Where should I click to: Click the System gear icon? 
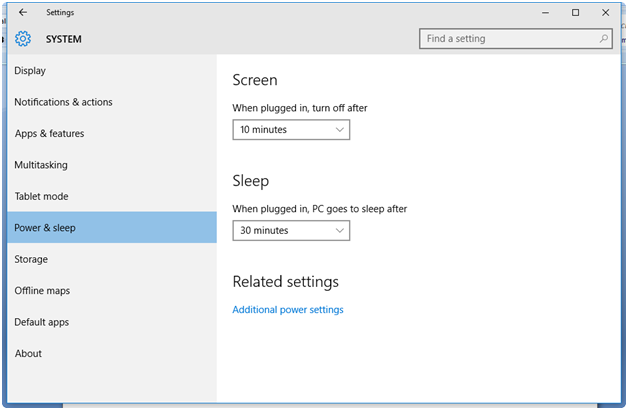tap(23, 39)
